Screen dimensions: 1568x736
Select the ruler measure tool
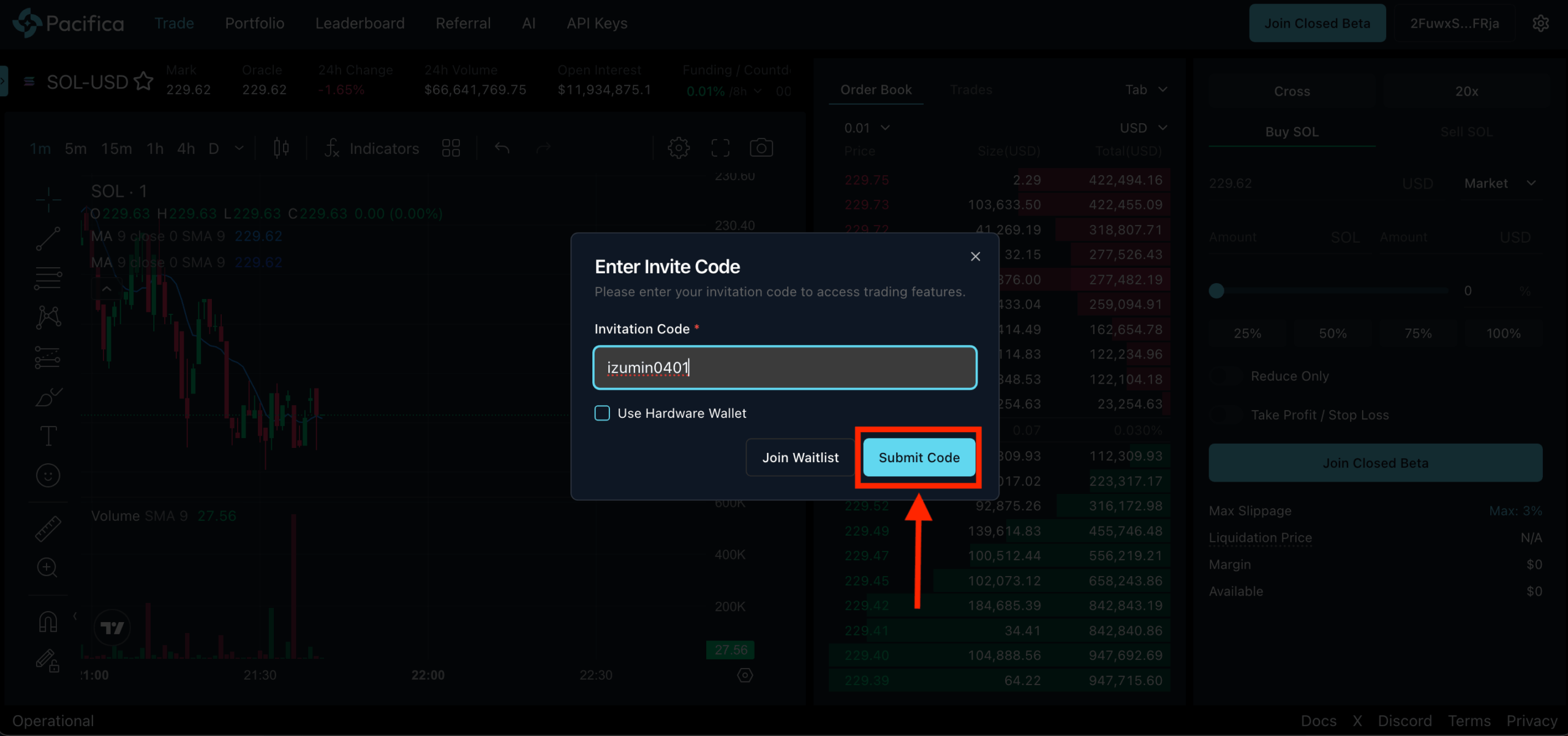pyautogui.click(x=48, y=528)
